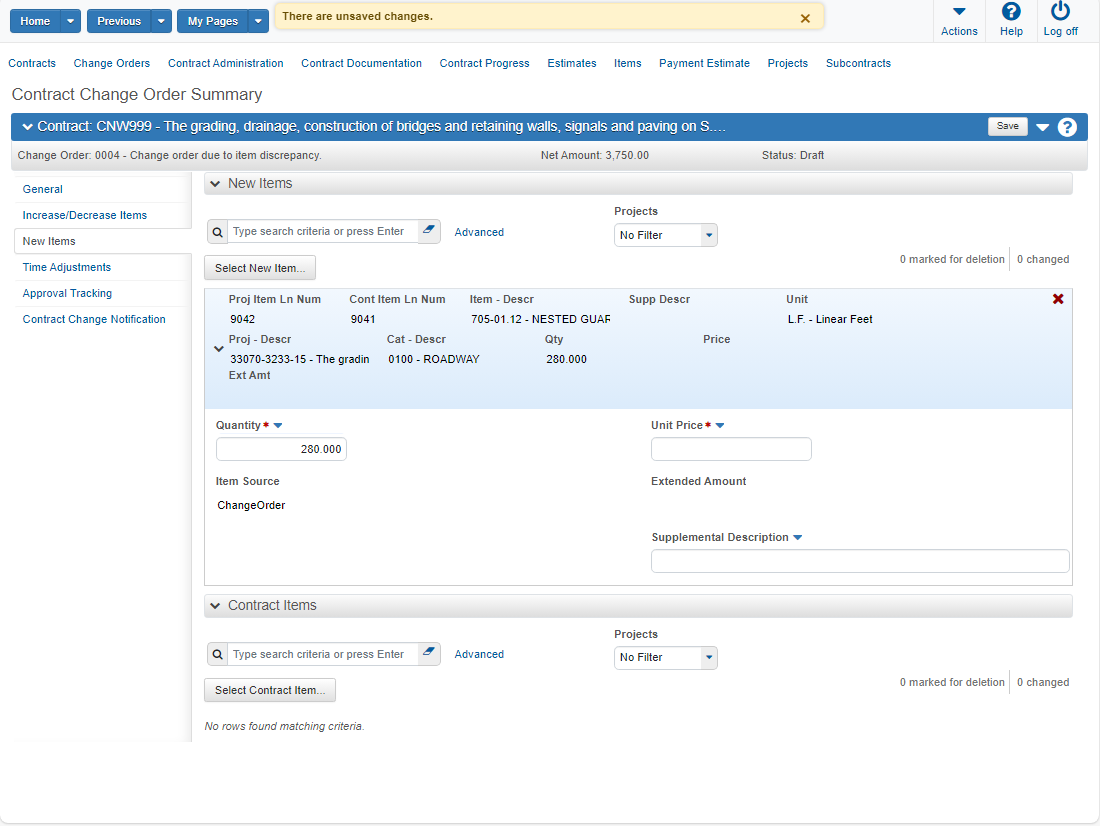
Task: Open the Home button dropdown arrow
Action: [x=70, y=21]
